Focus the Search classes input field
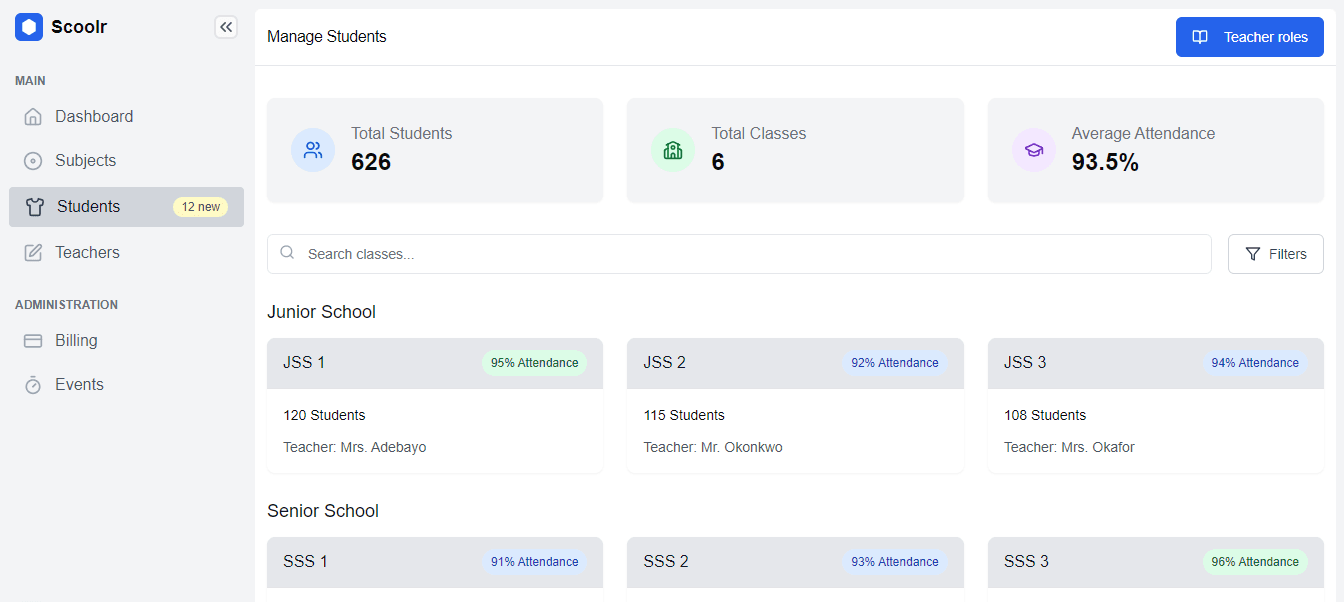 click(739, 254)
